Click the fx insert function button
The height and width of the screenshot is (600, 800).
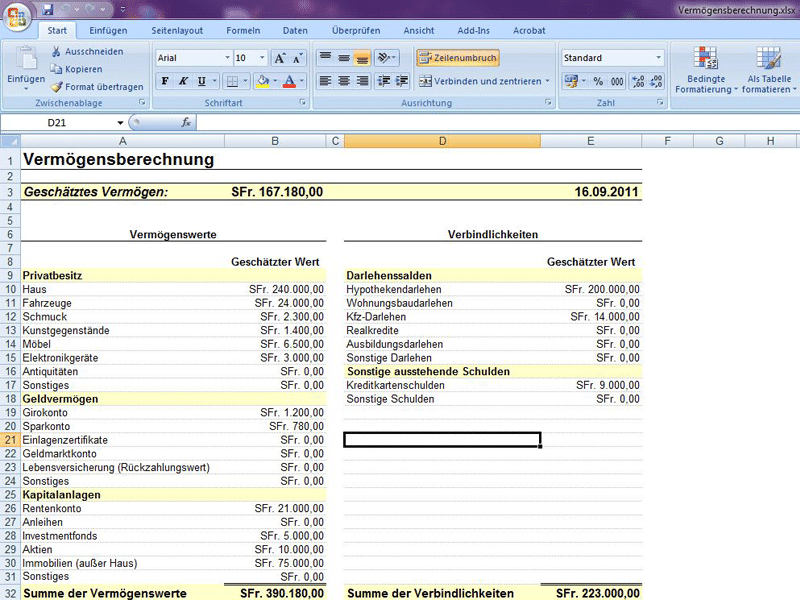(186, 122)
